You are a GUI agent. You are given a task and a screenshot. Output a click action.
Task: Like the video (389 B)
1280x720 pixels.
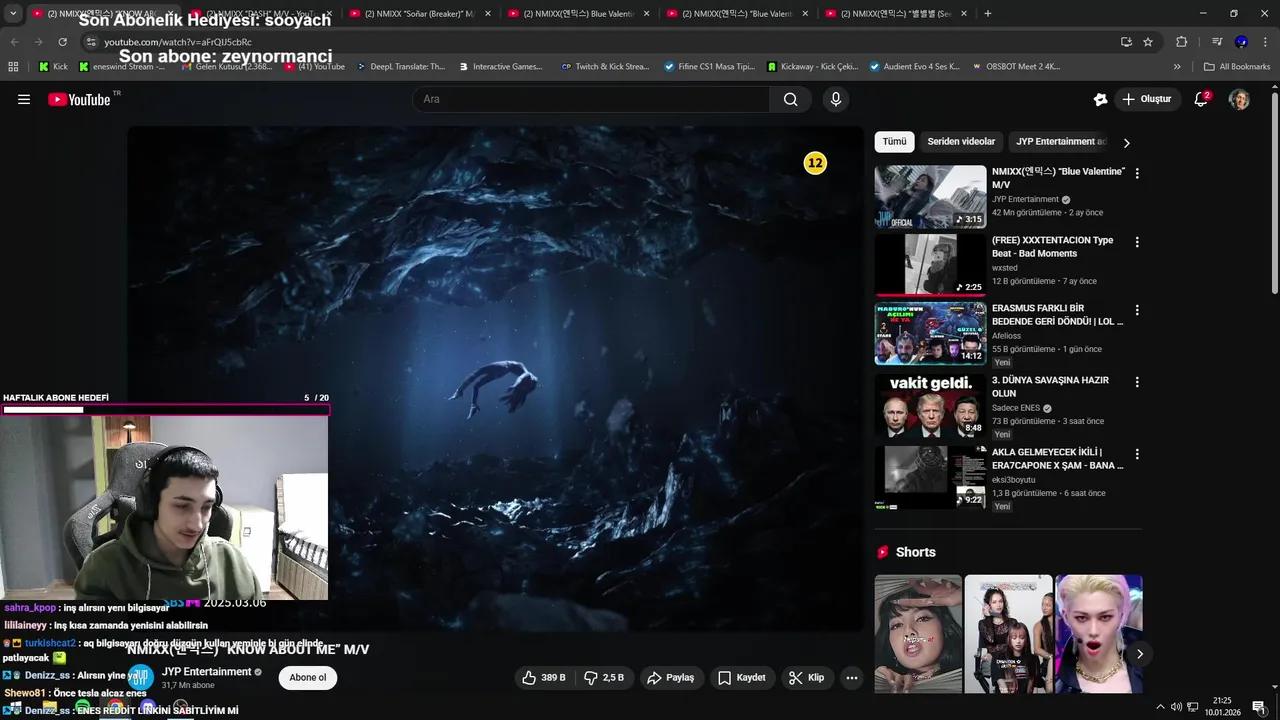544,678
